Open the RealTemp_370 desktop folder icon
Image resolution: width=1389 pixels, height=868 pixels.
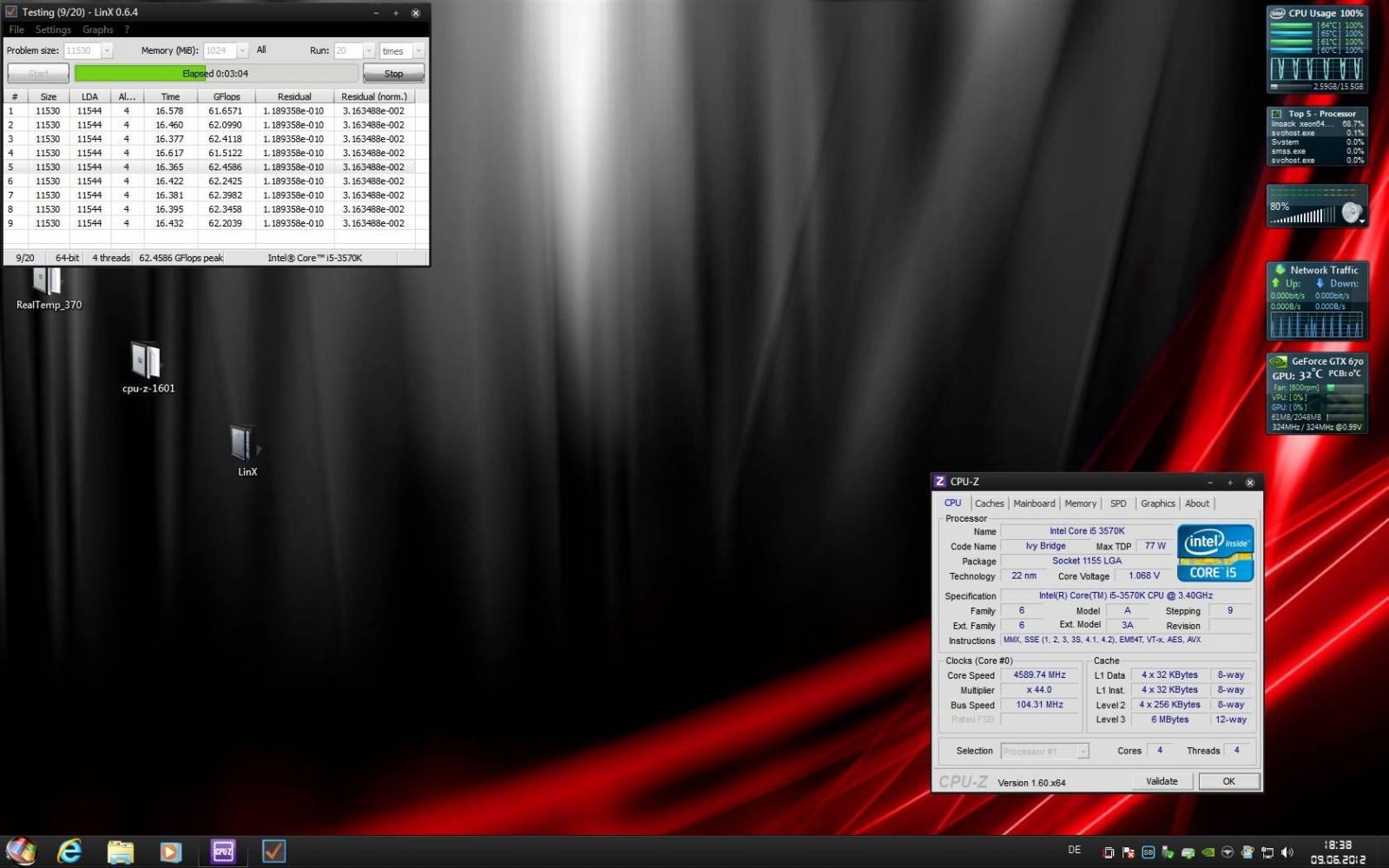coord(48,282)
